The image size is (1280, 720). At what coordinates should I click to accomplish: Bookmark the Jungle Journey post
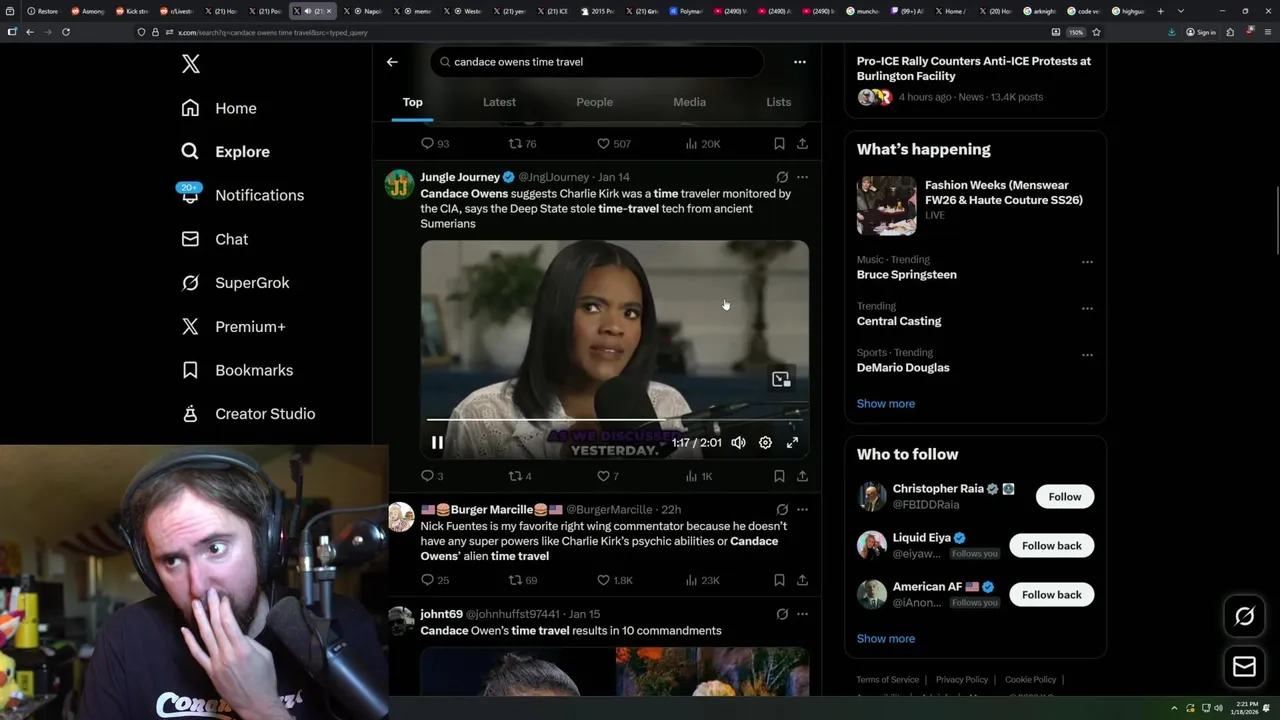click(x=779, y=476)
